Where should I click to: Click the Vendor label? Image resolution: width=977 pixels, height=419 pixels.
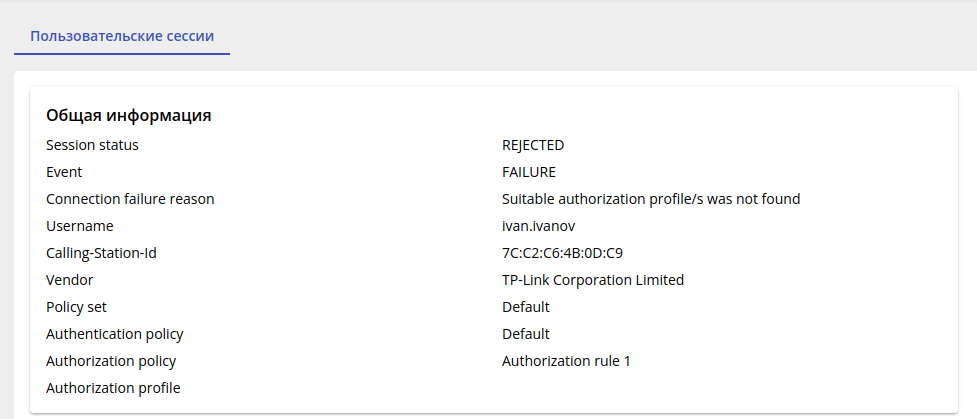(70, 280)
